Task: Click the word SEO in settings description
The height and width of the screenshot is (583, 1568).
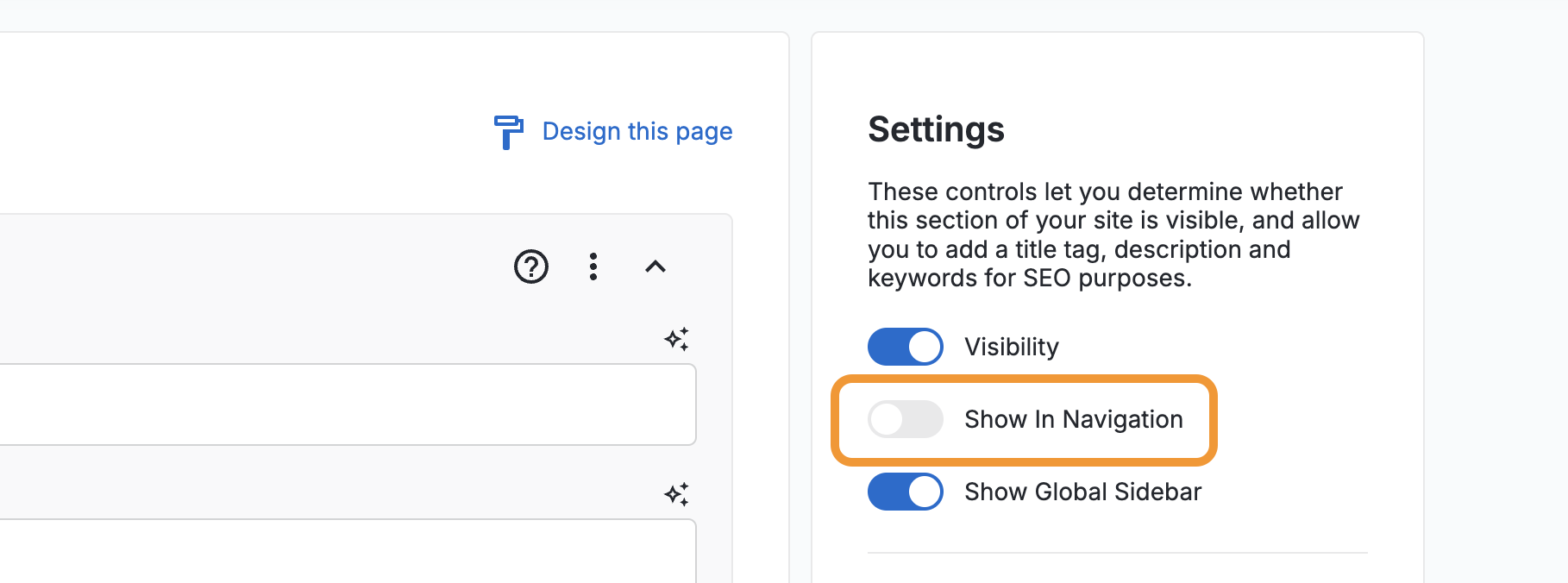Action: [1047, 279]
